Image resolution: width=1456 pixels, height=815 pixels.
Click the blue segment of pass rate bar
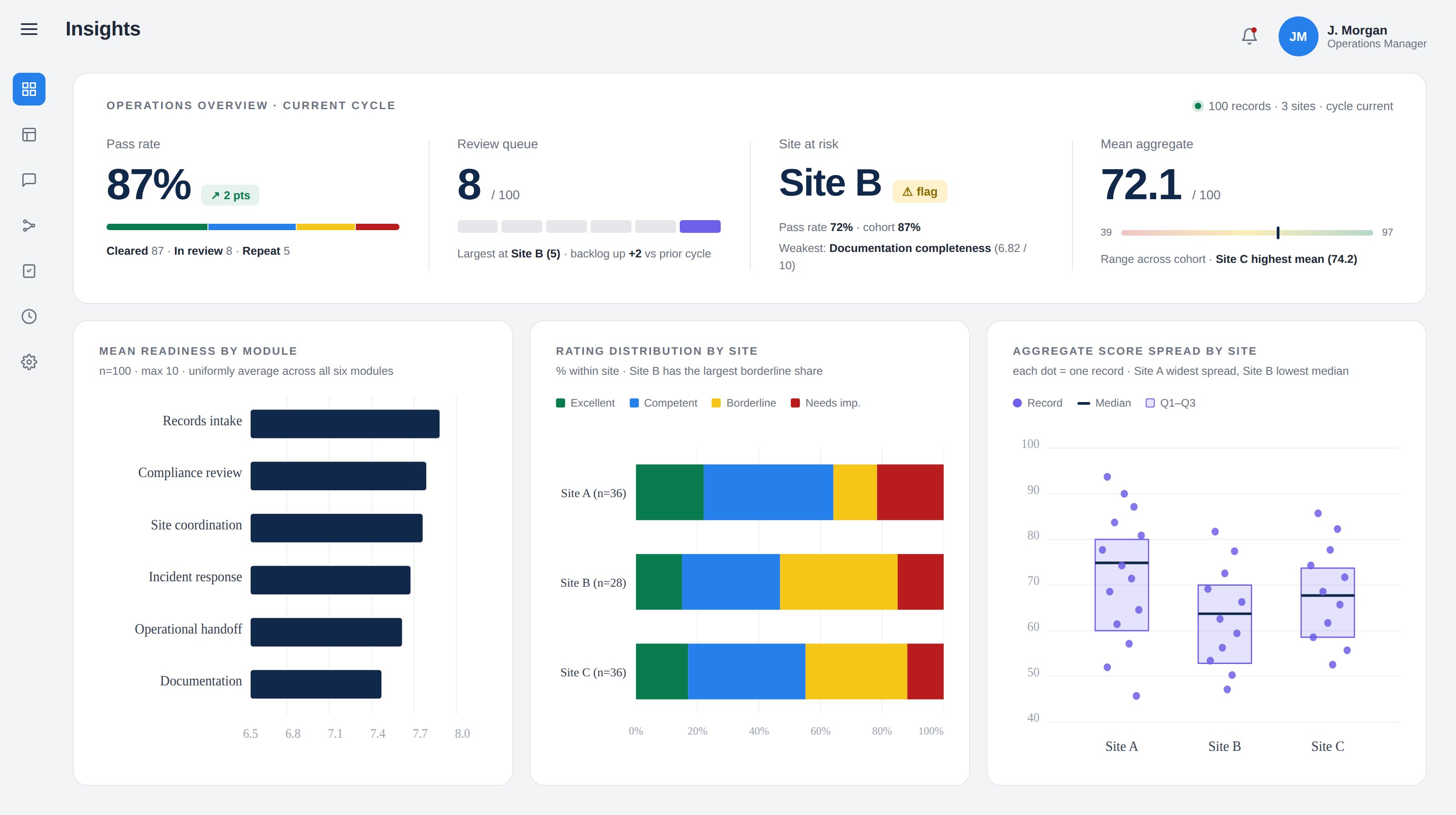click(252, 227)
